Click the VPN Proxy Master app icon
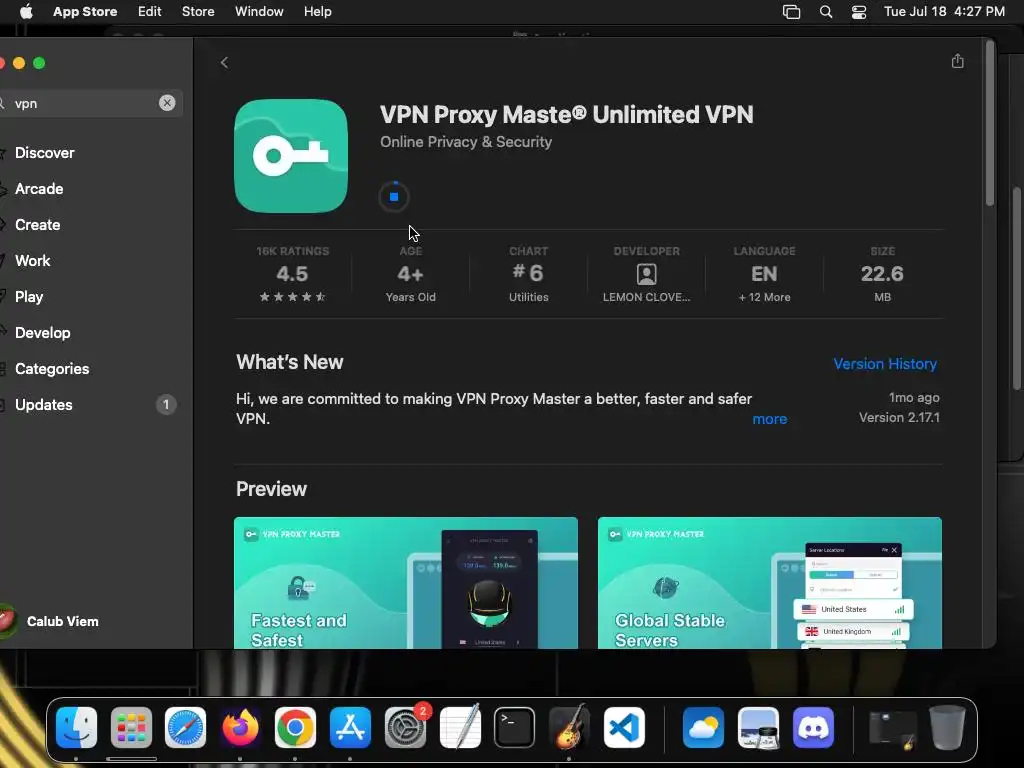The image size is (1024, 768). click(291, 155)
